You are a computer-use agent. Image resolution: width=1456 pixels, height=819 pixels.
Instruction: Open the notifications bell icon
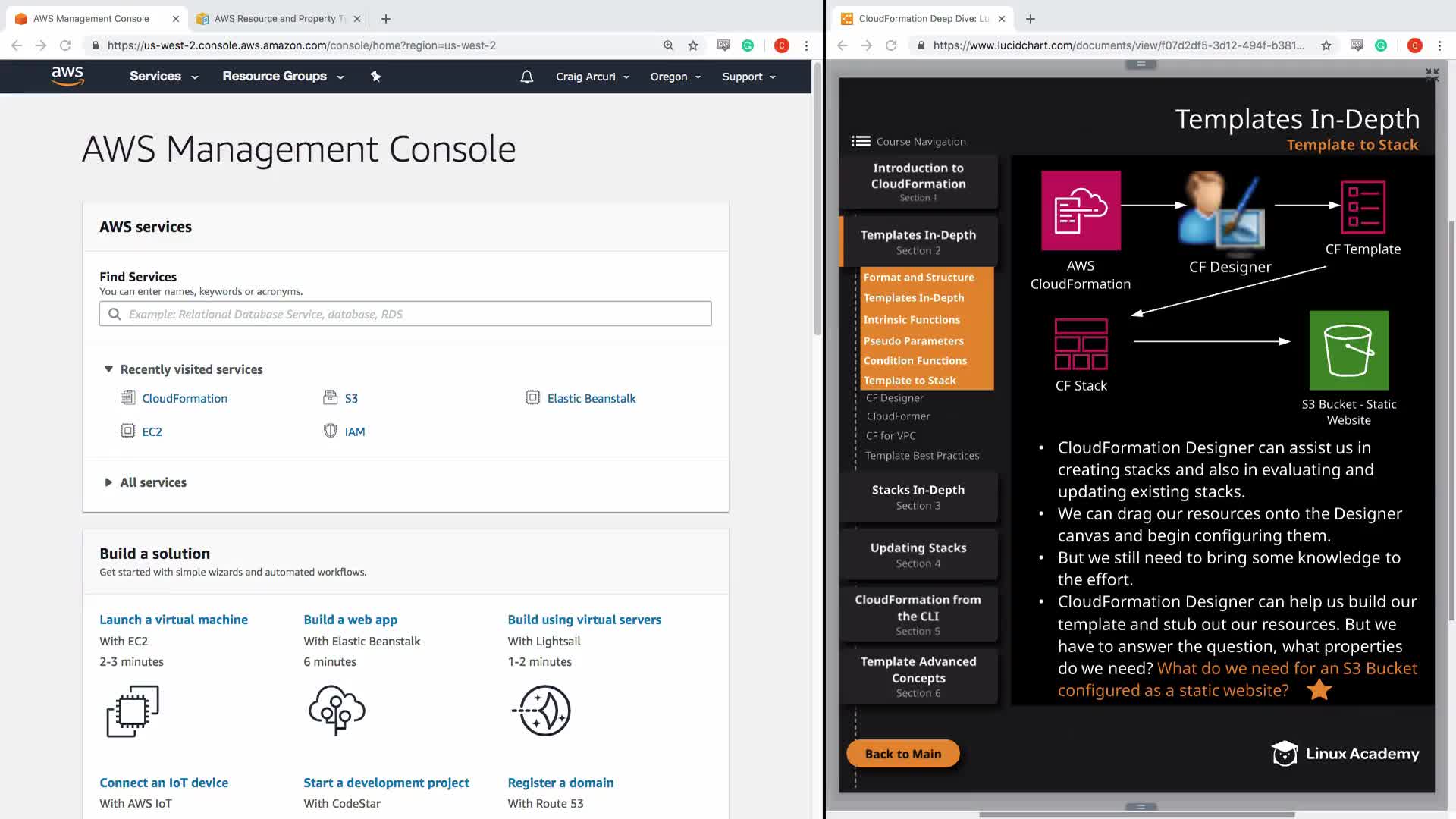(526, 77)
